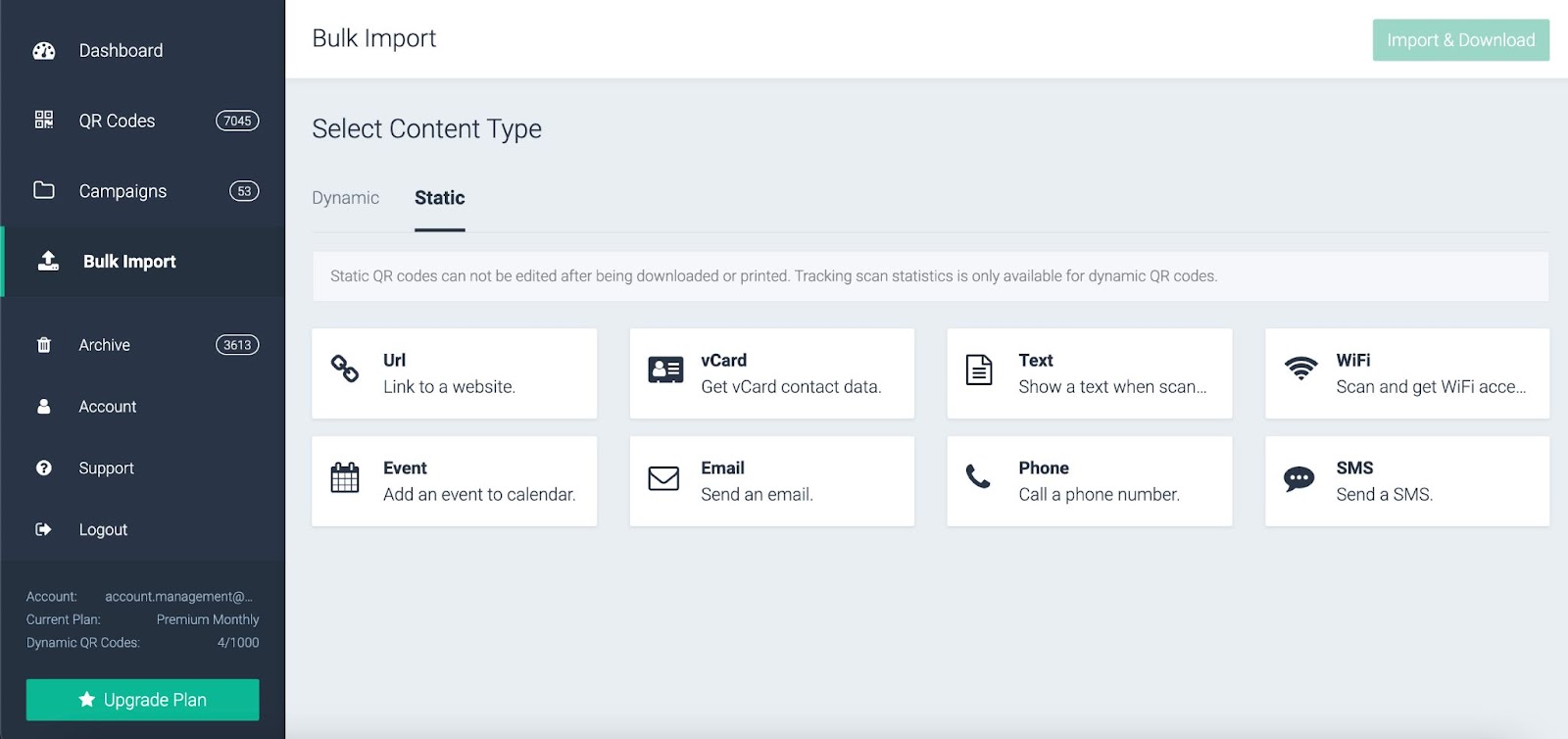The height and width of the screenshot is (739, 1568).
Task: Click the Support question mark icon
Action: 44,468
